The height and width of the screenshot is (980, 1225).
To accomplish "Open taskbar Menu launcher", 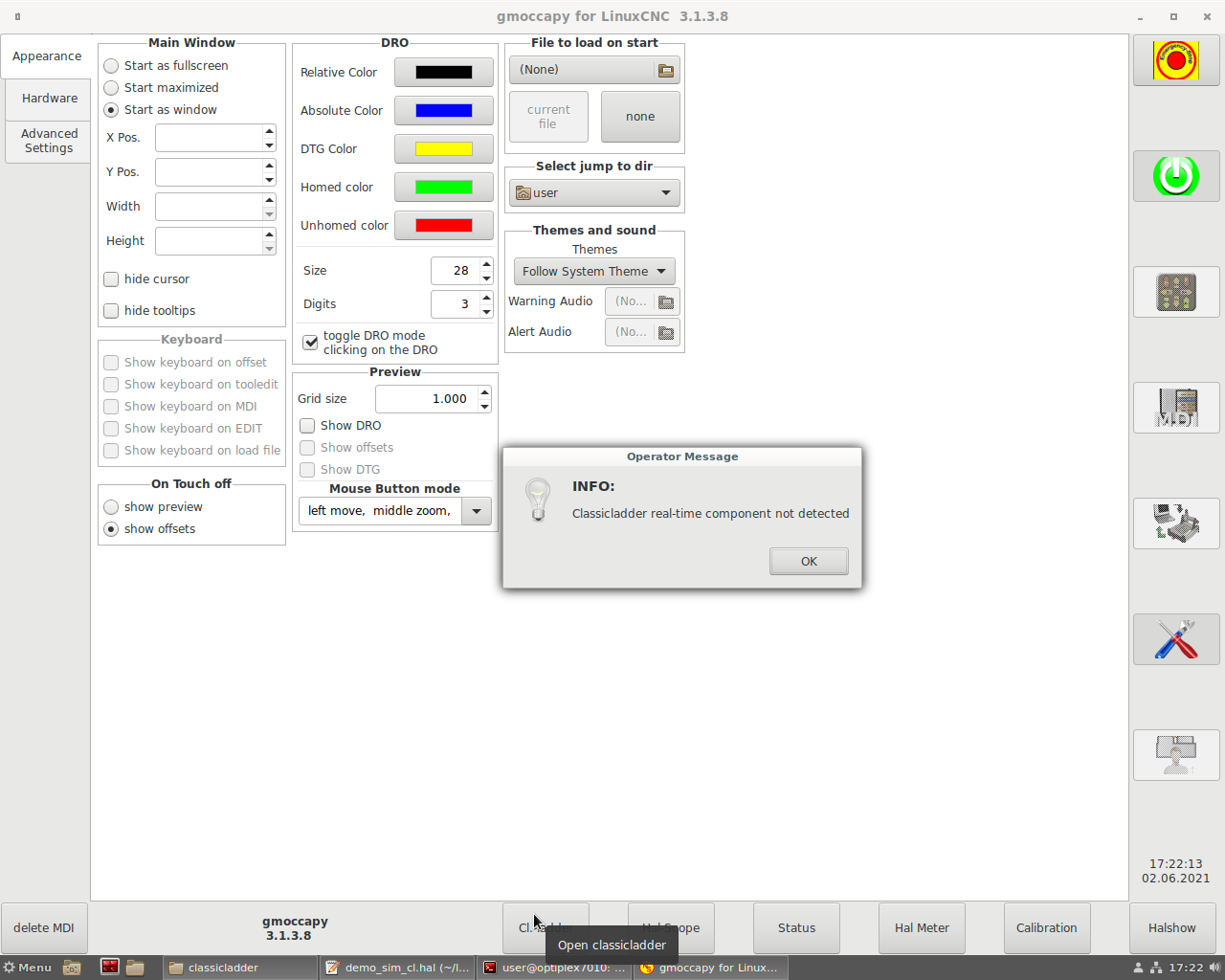I will click(x=28, y=968).
